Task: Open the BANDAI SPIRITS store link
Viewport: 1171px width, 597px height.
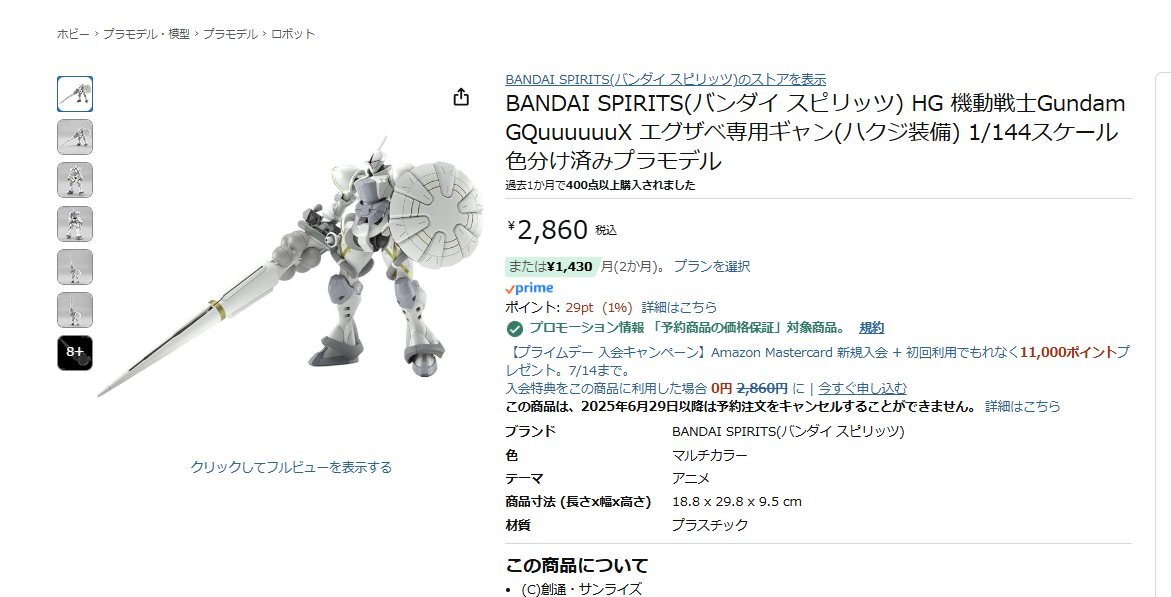Action: 665,79
